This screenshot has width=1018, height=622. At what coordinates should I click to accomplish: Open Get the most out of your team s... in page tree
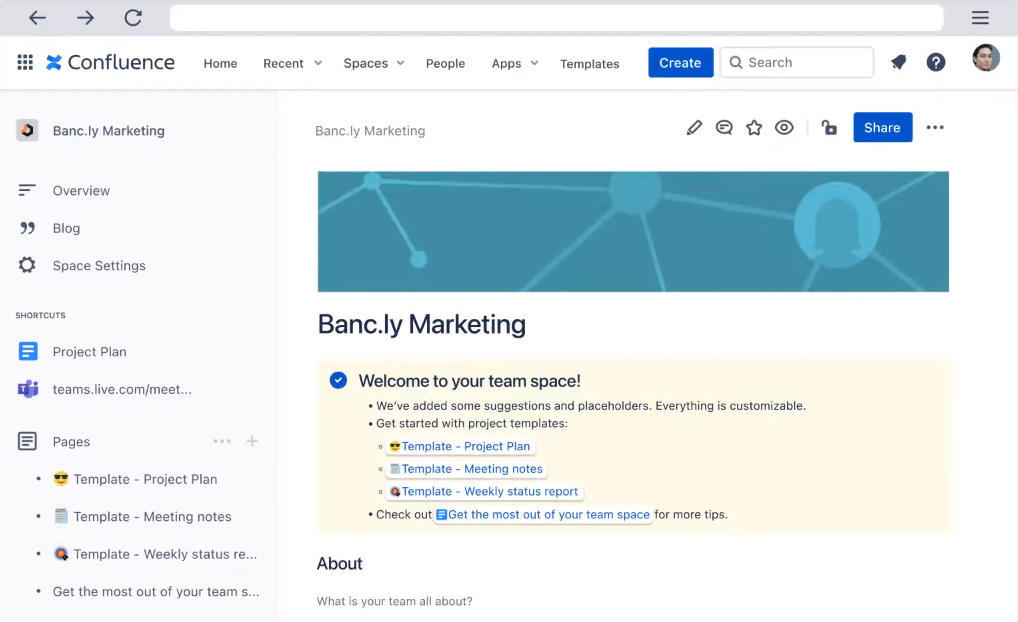click(156, 591)
